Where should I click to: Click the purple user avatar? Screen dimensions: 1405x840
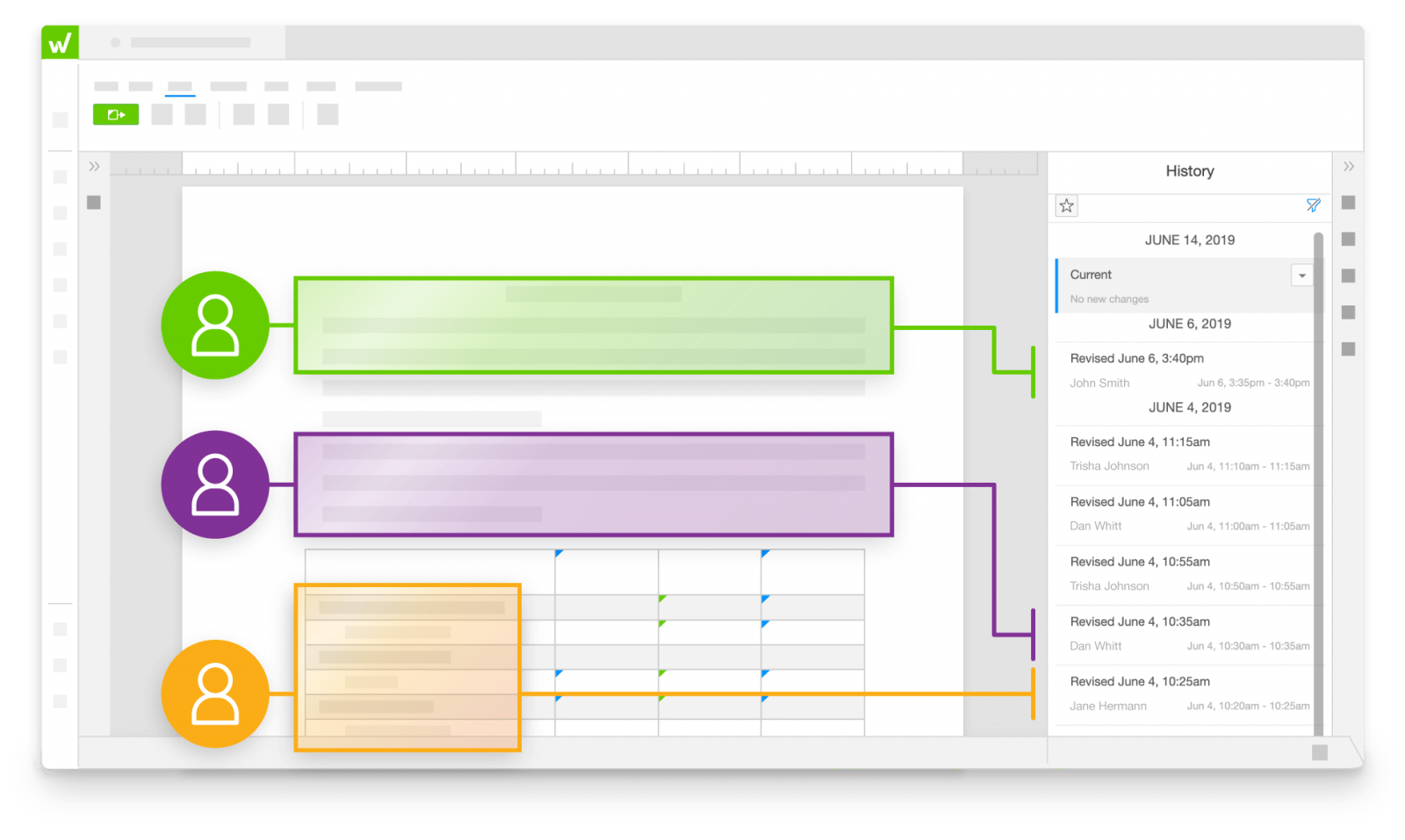215,485
